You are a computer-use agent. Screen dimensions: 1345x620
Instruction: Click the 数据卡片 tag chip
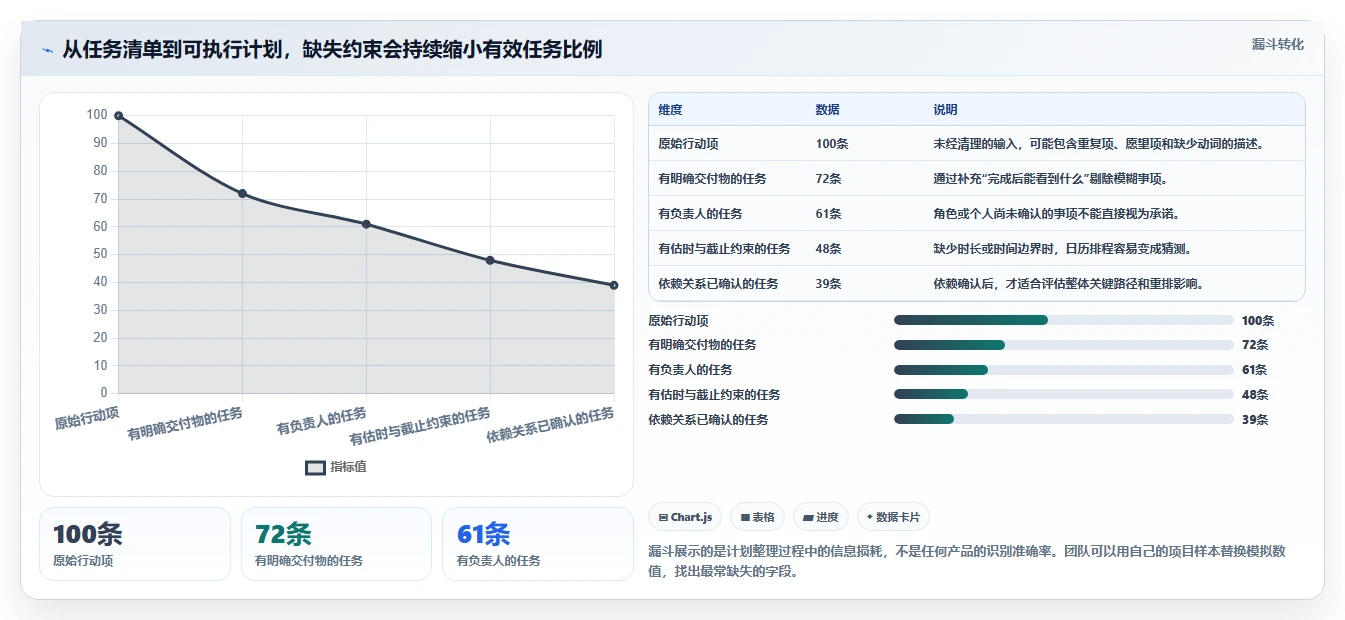coord(894,517)
